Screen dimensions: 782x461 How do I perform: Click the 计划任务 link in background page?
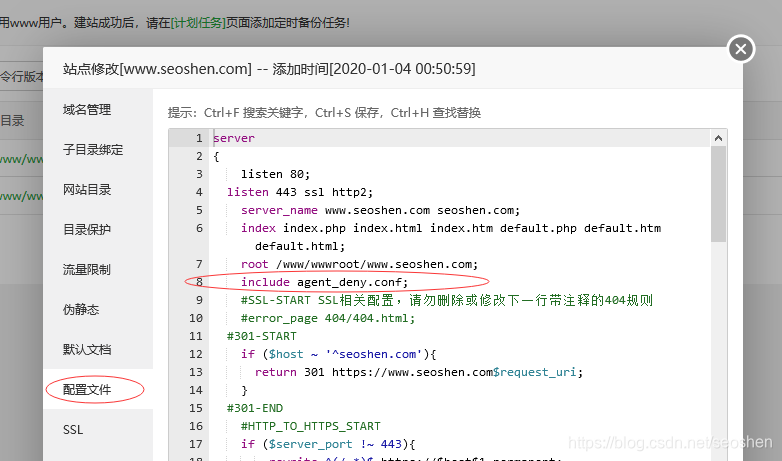tap(198, 23)
